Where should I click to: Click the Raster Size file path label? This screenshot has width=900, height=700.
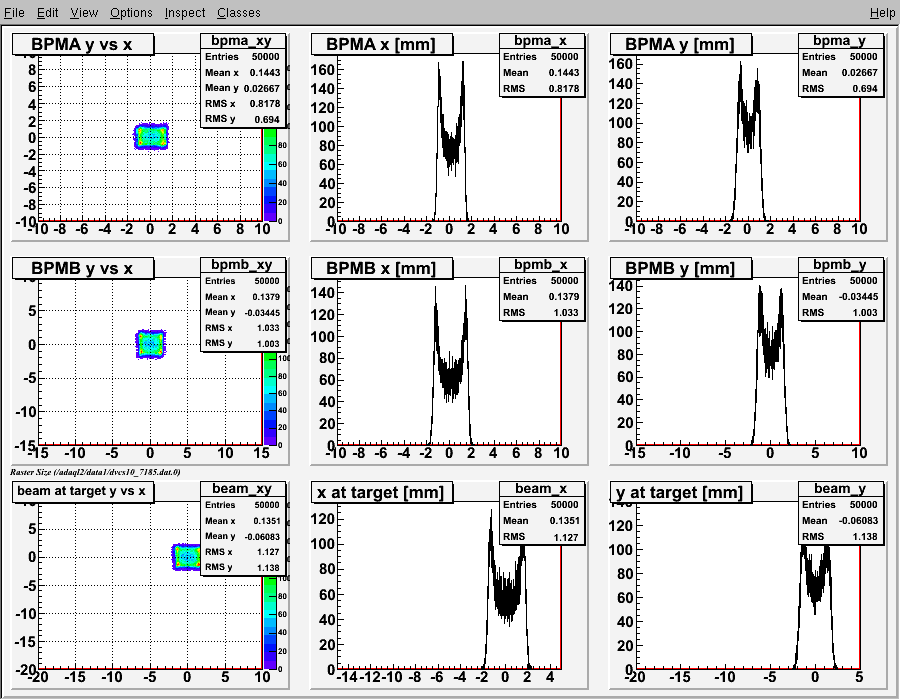[x=95, y=472]
